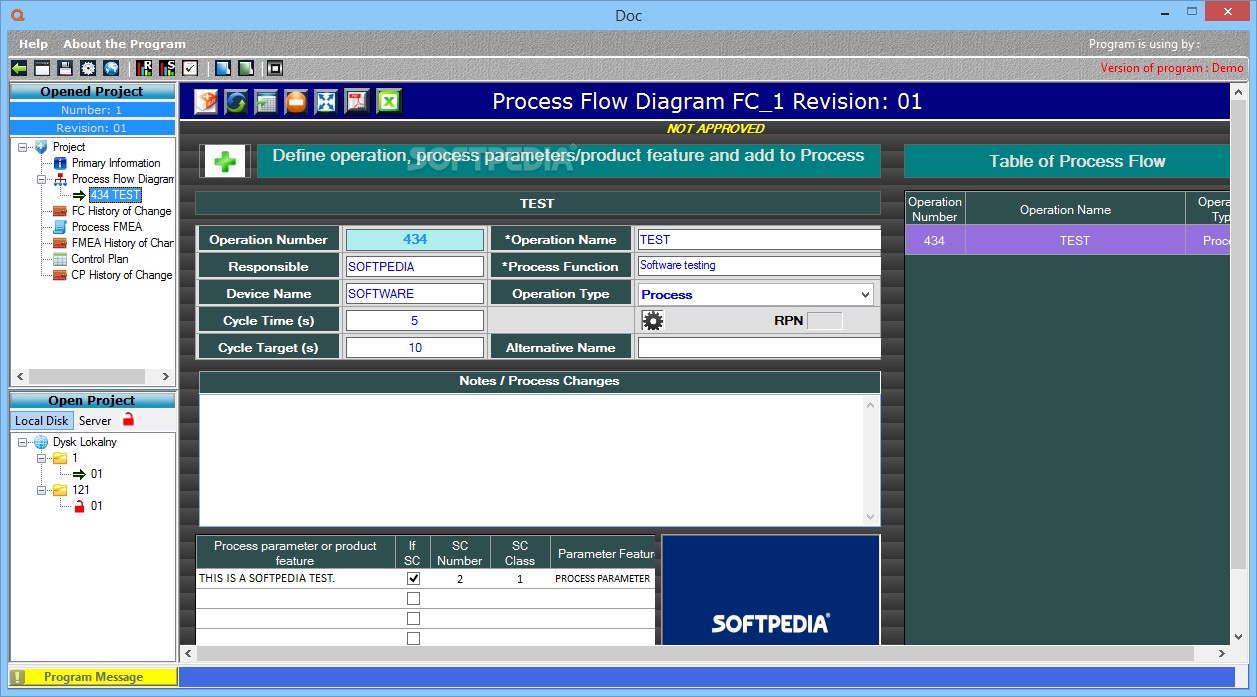Click the Program Message warning icon
This screenshot has height=697, width=1257.
pyautogui.click(x=18, y=677)
